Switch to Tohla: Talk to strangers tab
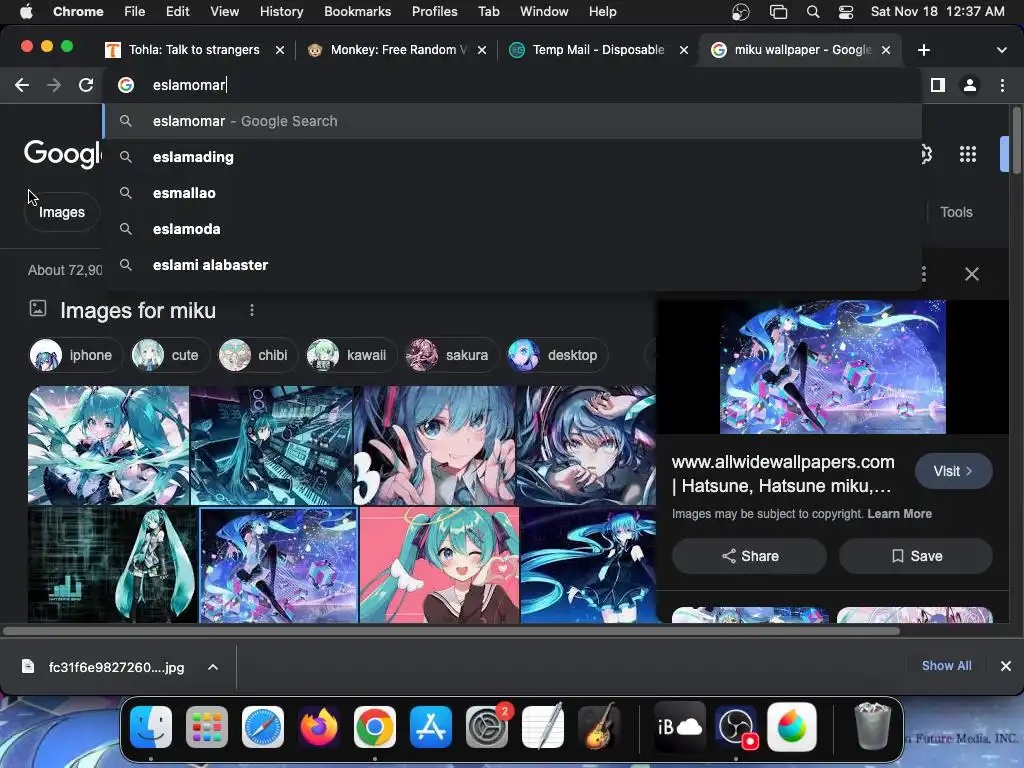The height and width of the screenshot is (768, 1024). point(194,50)
